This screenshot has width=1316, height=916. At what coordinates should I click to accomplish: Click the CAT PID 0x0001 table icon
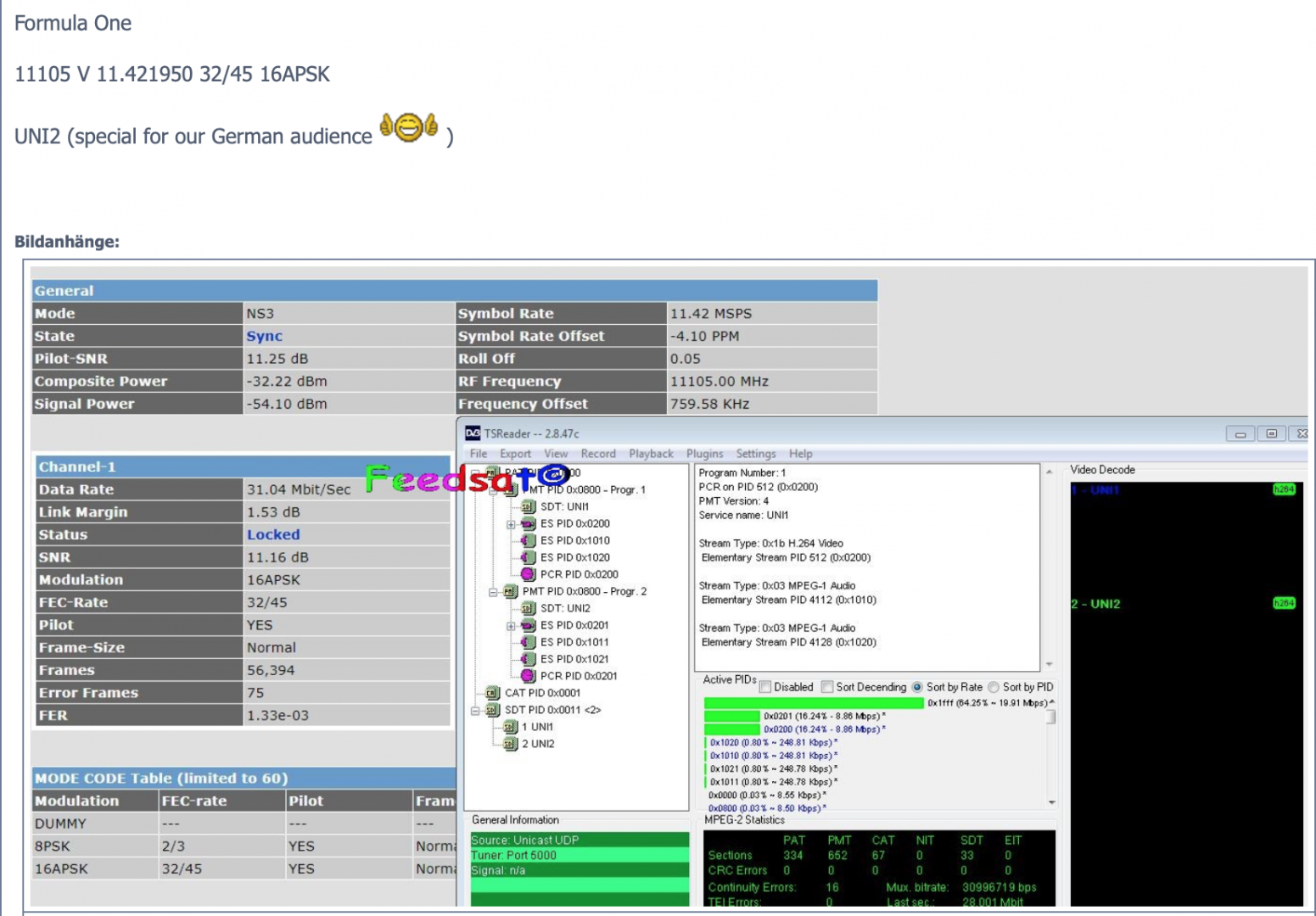click(492, 694)
